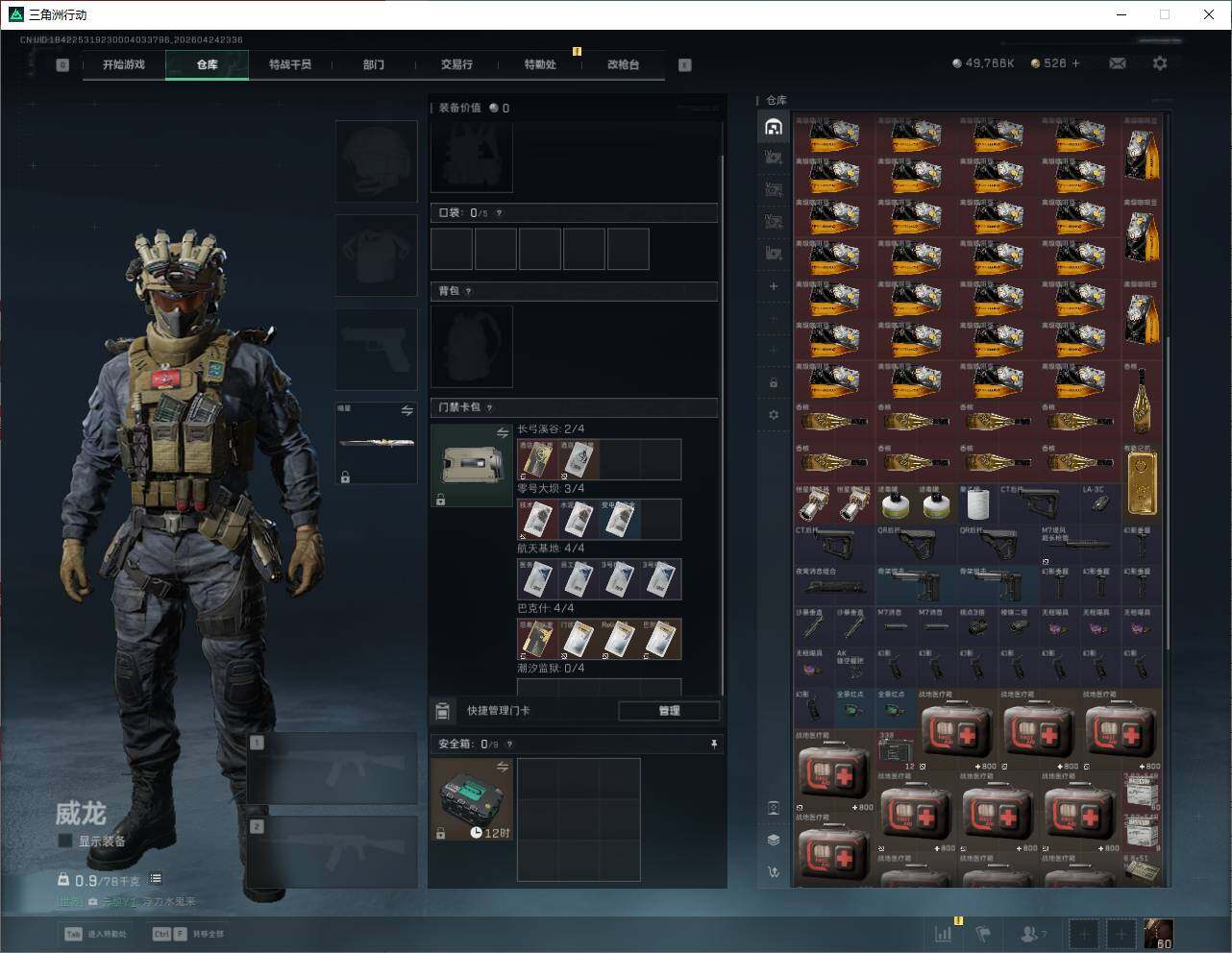
Task: Open the warehouse sidebar gear settings
Action: pyautogui.click(x=774, y=415)
